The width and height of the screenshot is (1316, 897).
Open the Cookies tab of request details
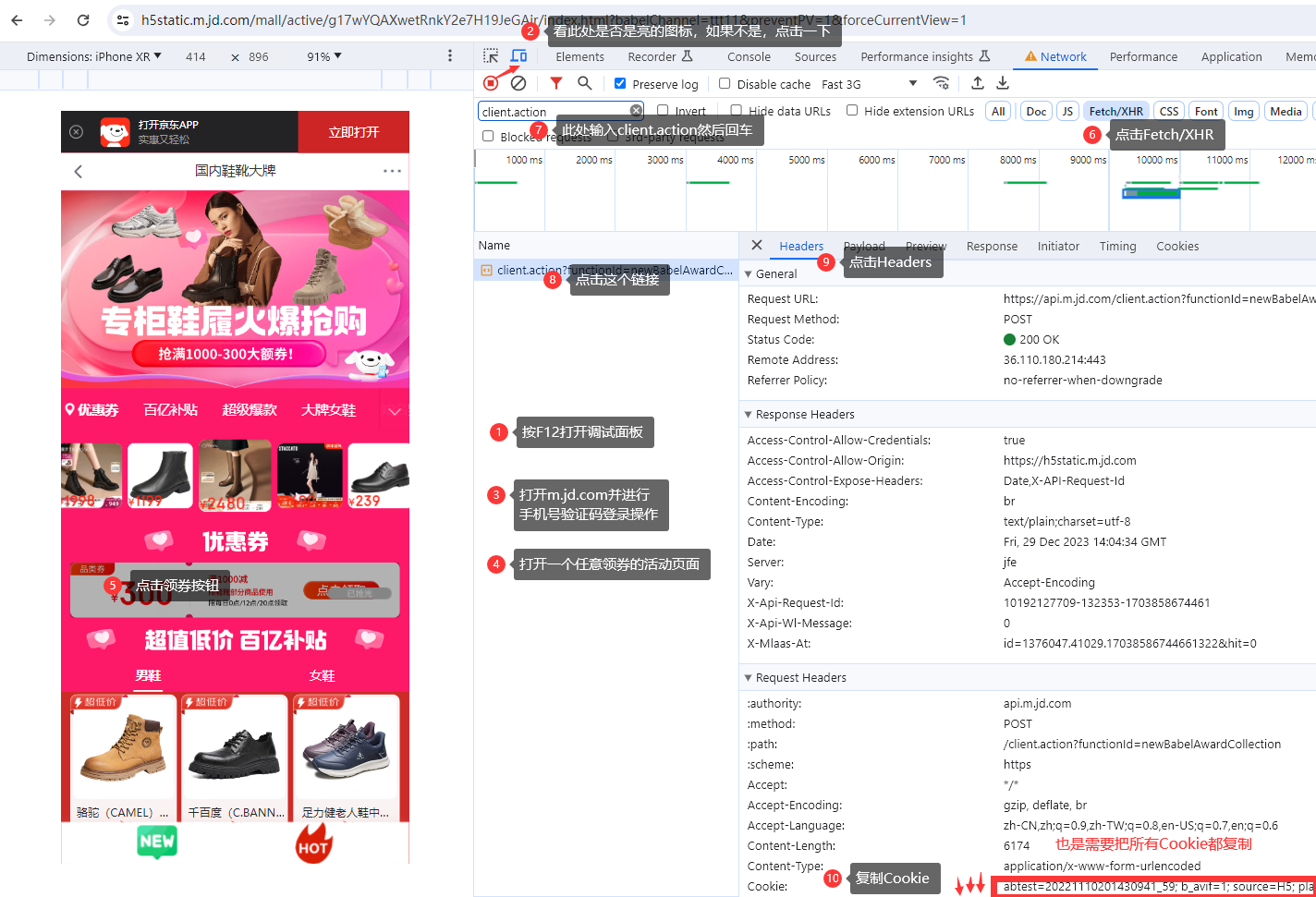pyautogui.click(x=1177, y=246)
